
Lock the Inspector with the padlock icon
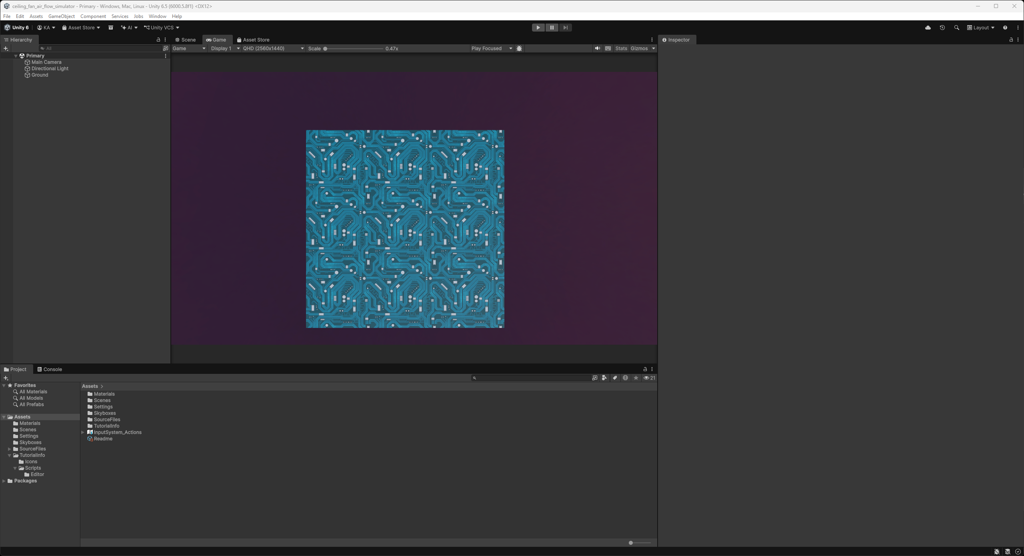coord(1011,40)
